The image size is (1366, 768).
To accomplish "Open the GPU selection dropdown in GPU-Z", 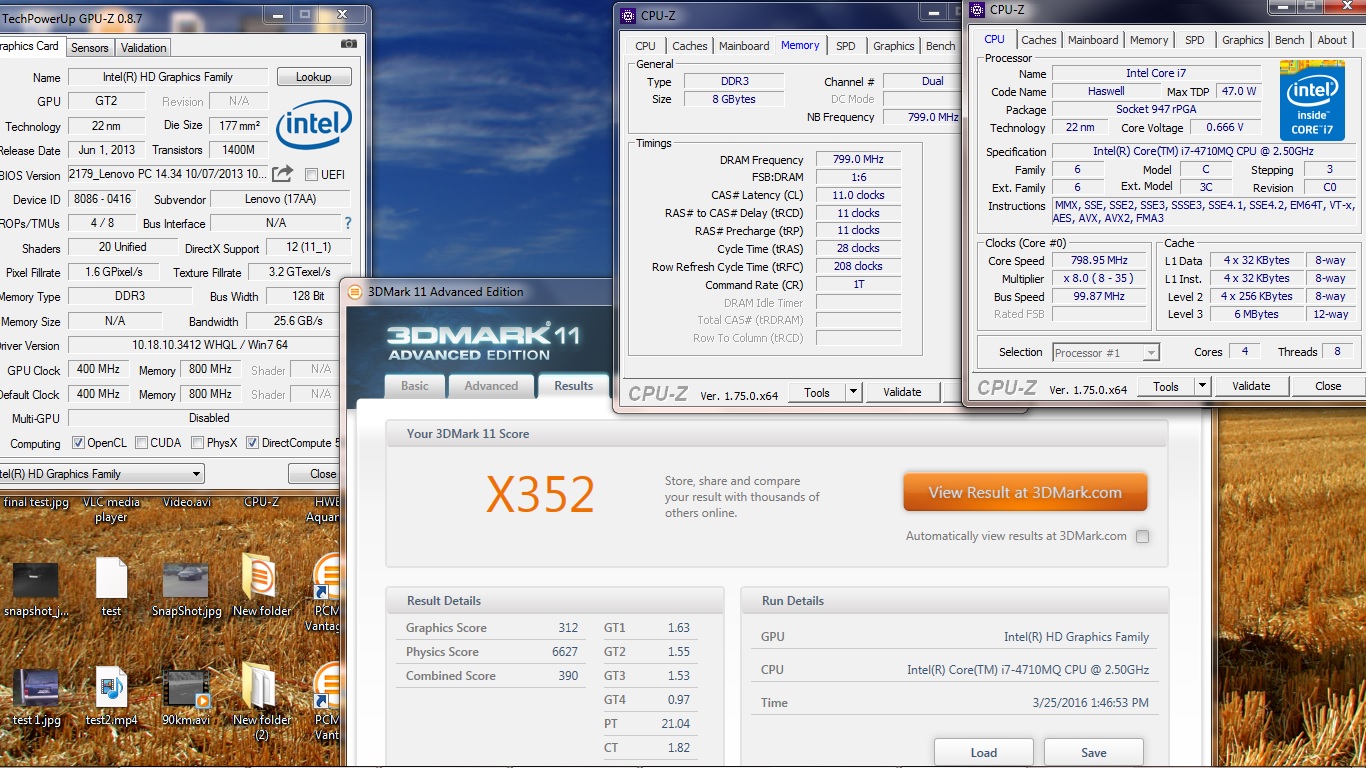I will (101, 474).
